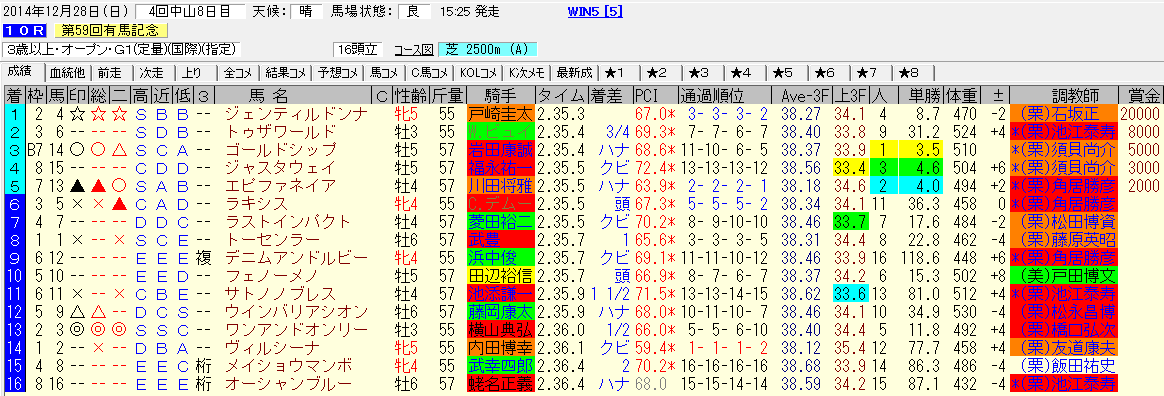
Task: Open the 前走 tab
Action: coord(111,73)
